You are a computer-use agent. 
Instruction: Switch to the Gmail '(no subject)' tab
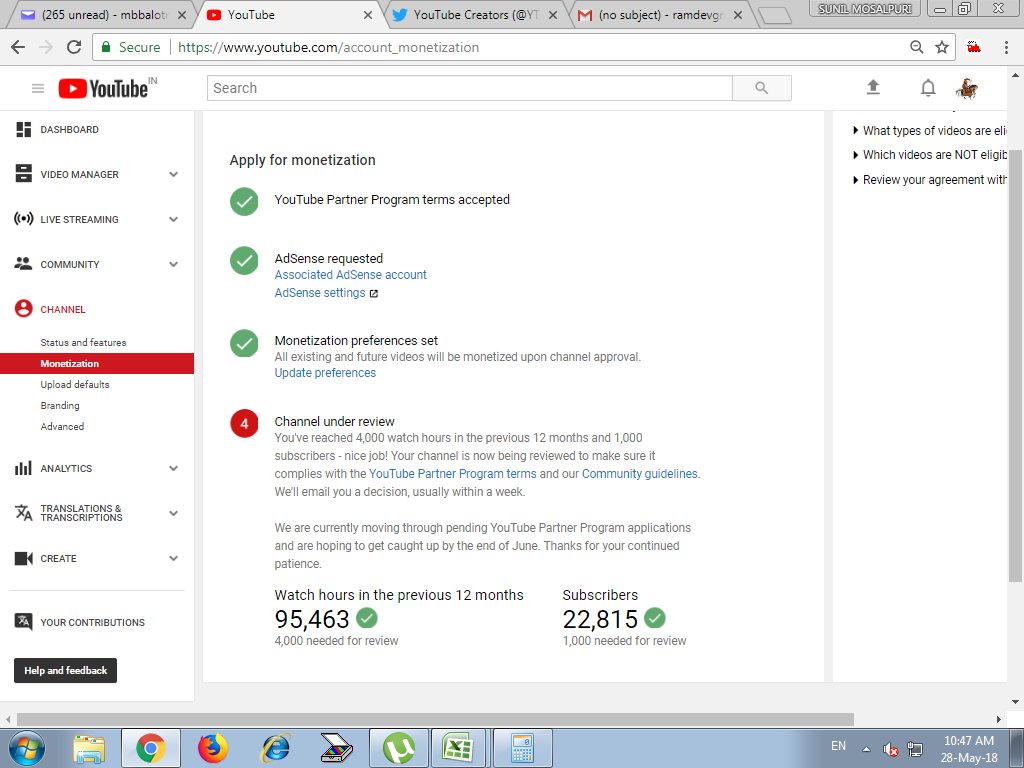(x=661, y=14)
